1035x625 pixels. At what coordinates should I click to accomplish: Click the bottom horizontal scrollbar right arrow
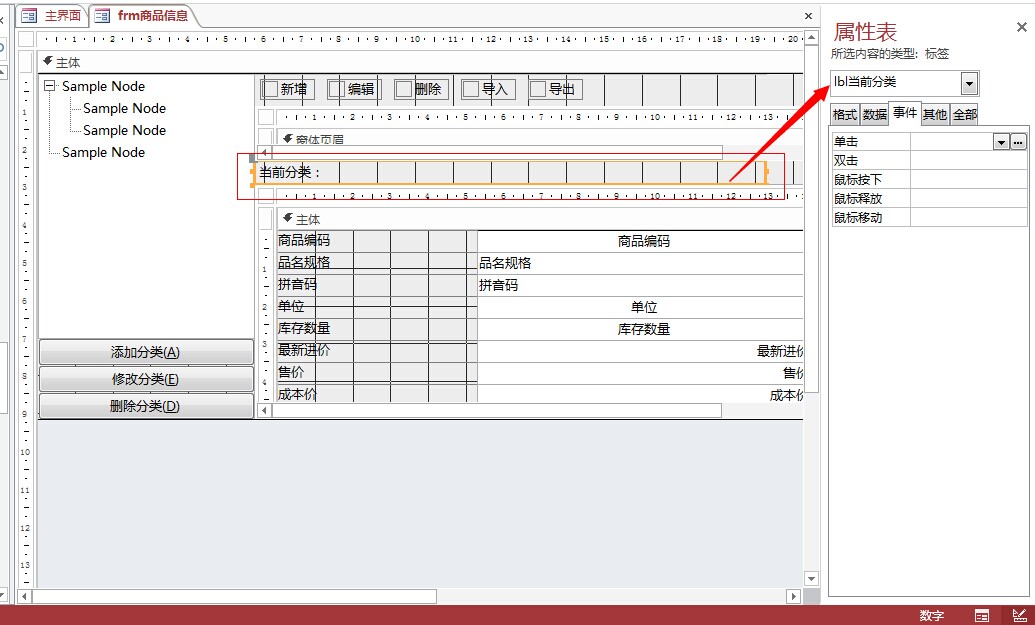pos(793,596)
